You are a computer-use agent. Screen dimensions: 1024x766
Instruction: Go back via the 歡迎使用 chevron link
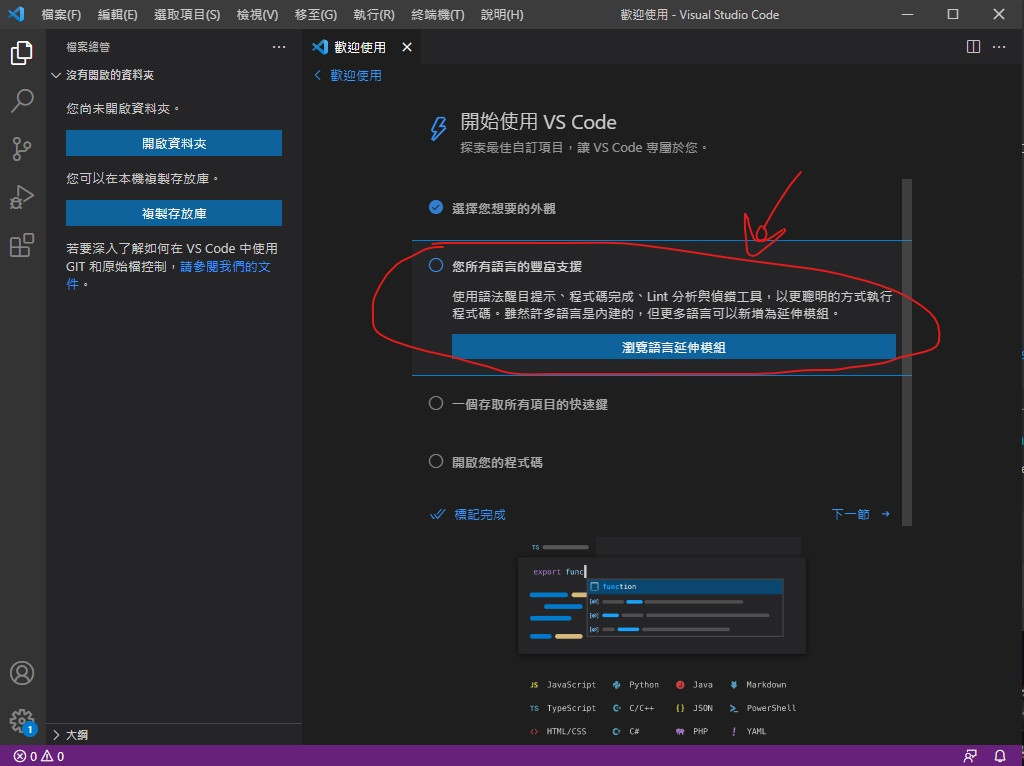[348, 76]
